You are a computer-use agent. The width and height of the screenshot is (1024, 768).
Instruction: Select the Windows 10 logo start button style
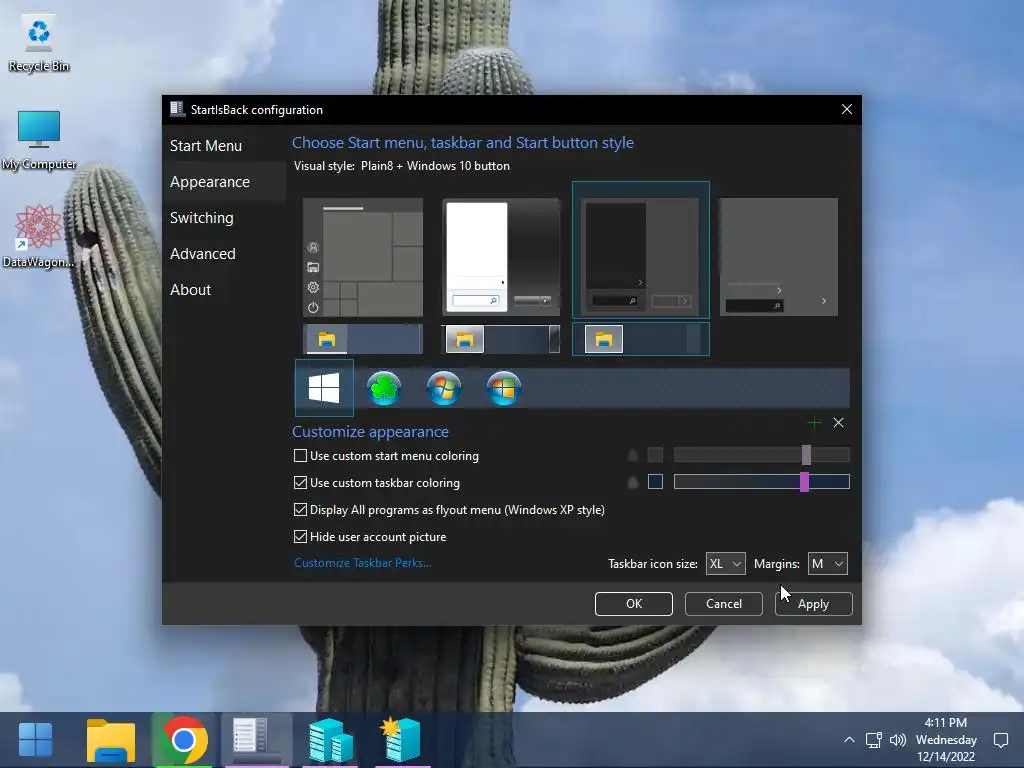pos(324,388)
